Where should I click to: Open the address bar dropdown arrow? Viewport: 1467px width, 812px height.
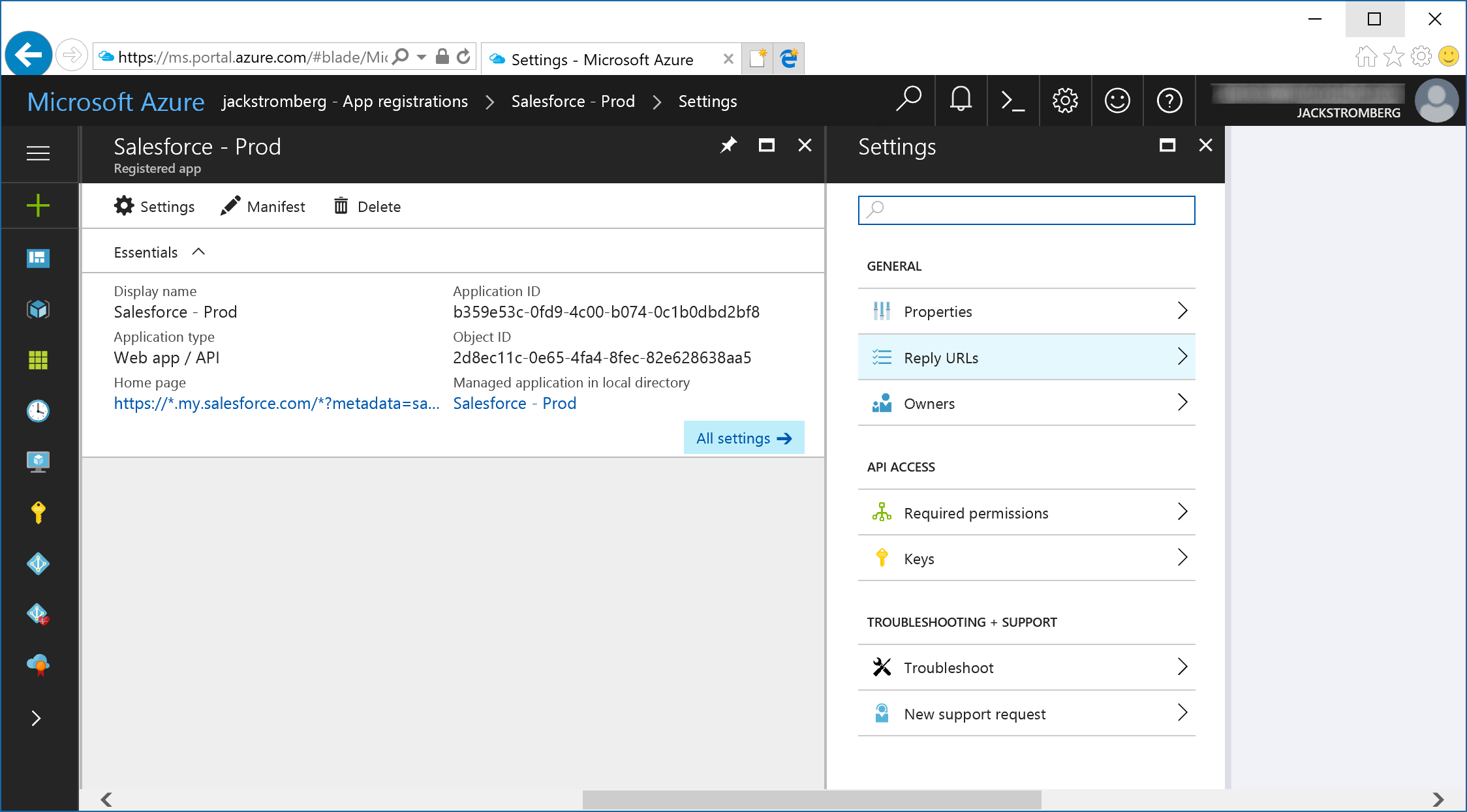[x=422, y=57]
